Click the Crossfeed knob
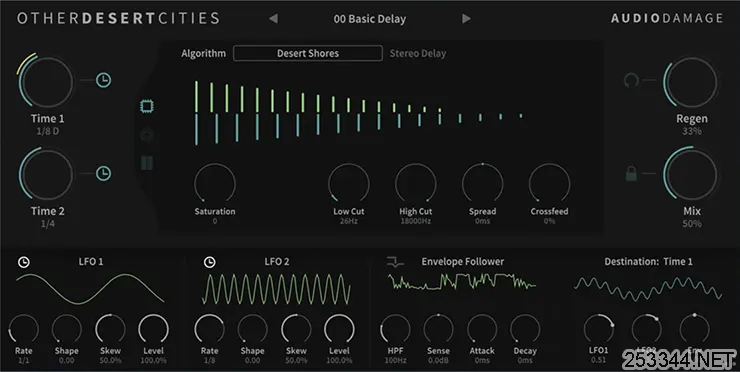 (549, 184)
